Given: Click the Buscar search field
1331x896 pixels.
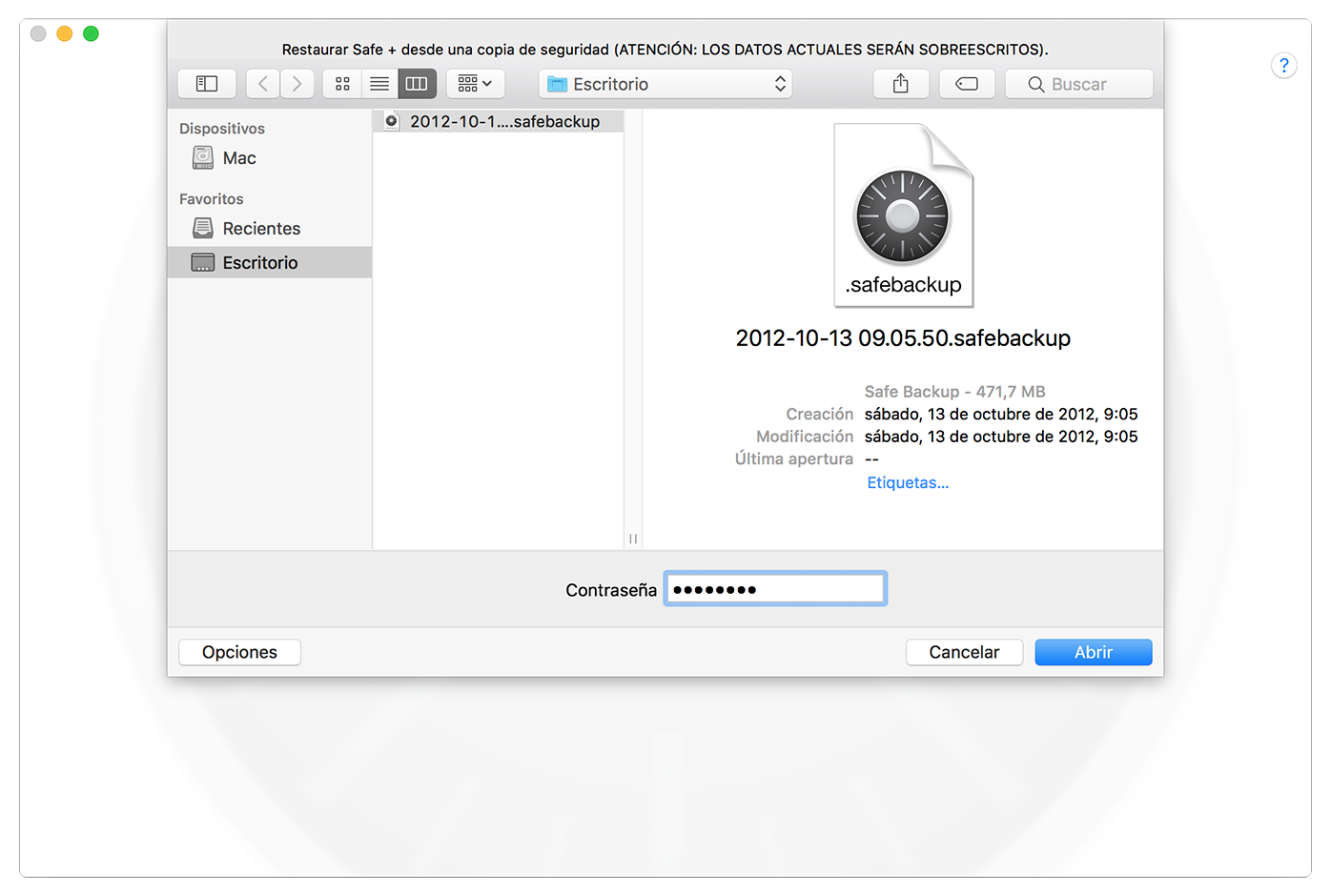Looking at the screenshot, I should pos(1079,84).
